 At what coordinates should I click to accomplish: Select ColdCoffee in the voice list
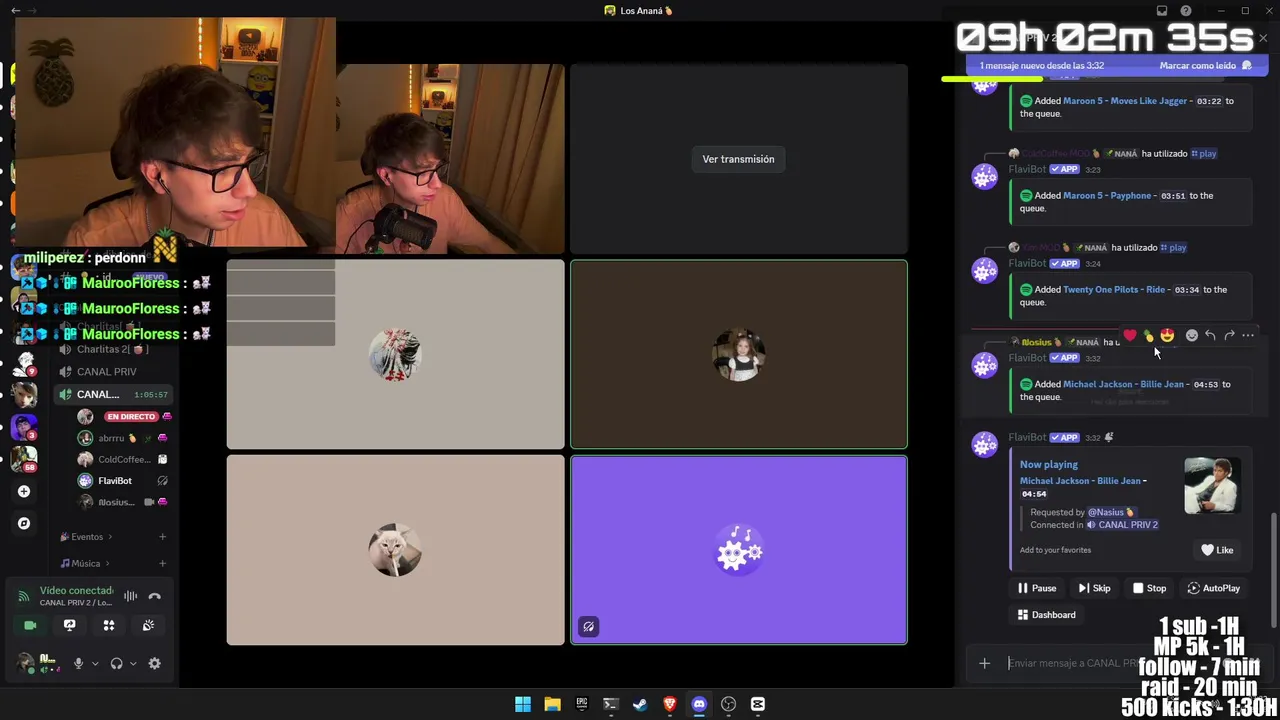pyautogui.click(x=123, y=460)
